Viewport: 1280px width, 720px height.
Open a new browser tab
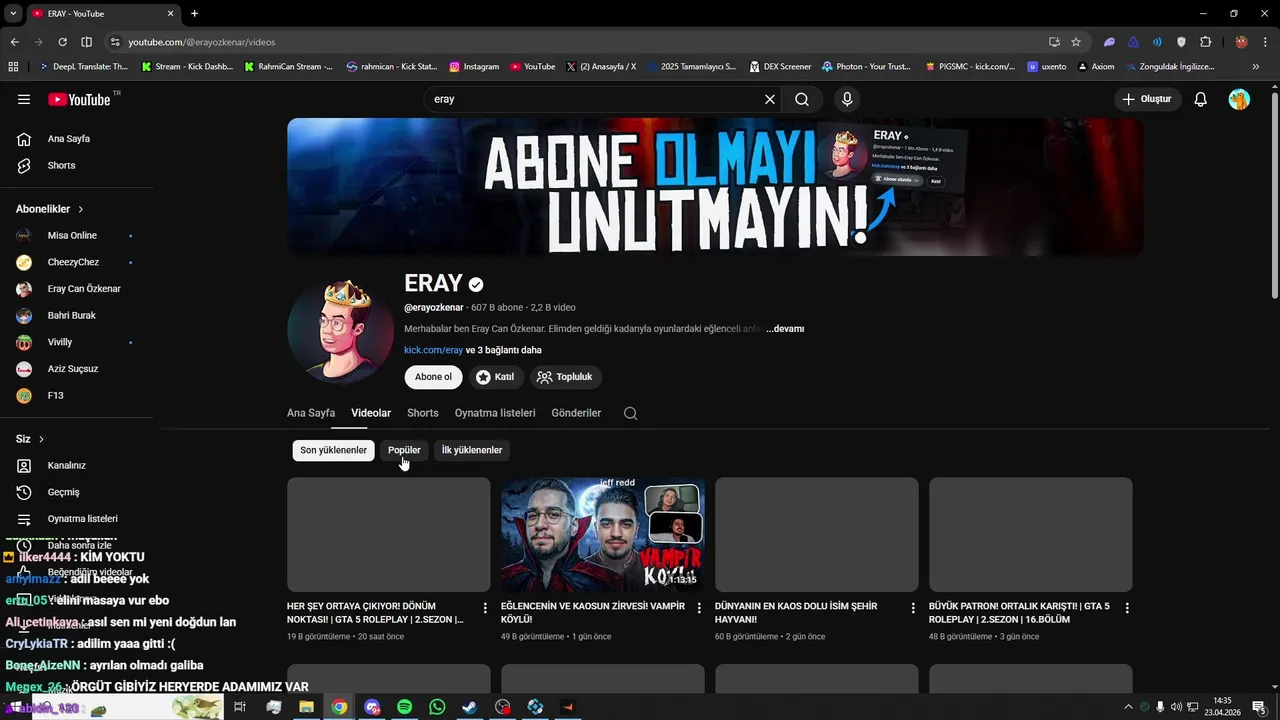pos(194,13)
